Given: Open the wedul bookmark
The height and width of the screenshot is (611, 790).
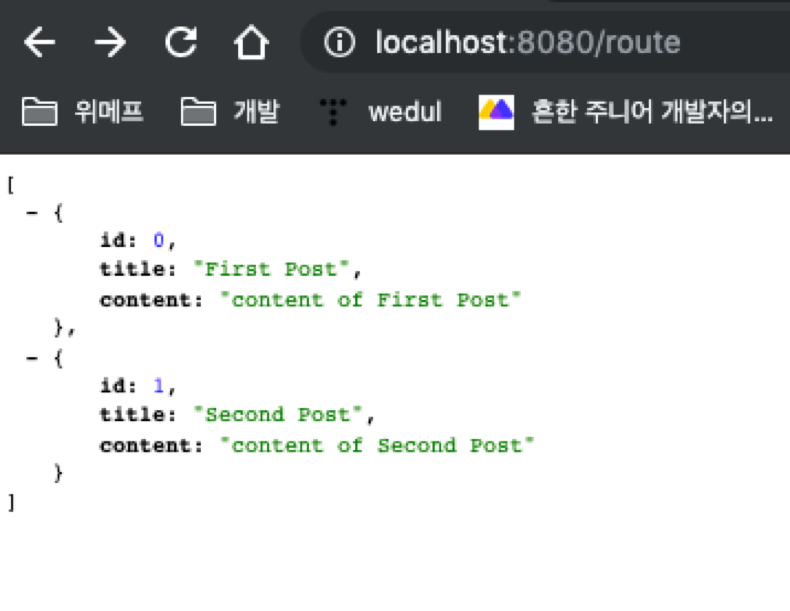Looking at the screenshot, I should point(380,111).
